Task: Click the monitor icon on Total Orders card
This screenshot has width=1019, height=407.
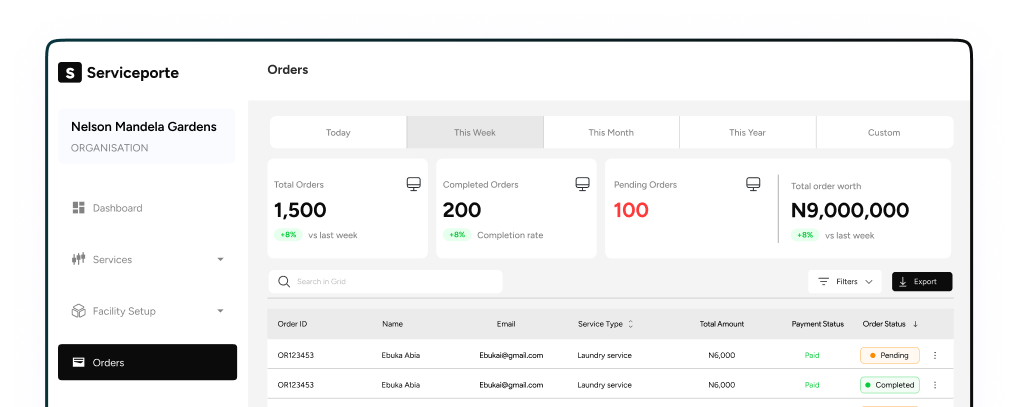Action: coord(413,184)
